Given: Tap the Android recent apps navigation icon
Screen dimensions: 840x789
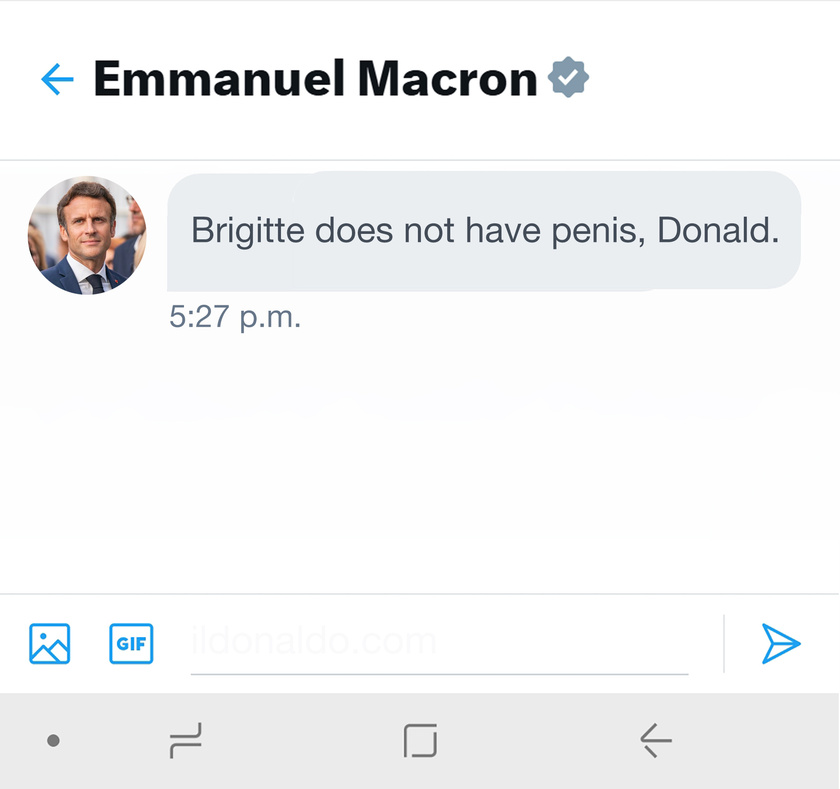Looking at the screenshot, I should pos(186,741).
